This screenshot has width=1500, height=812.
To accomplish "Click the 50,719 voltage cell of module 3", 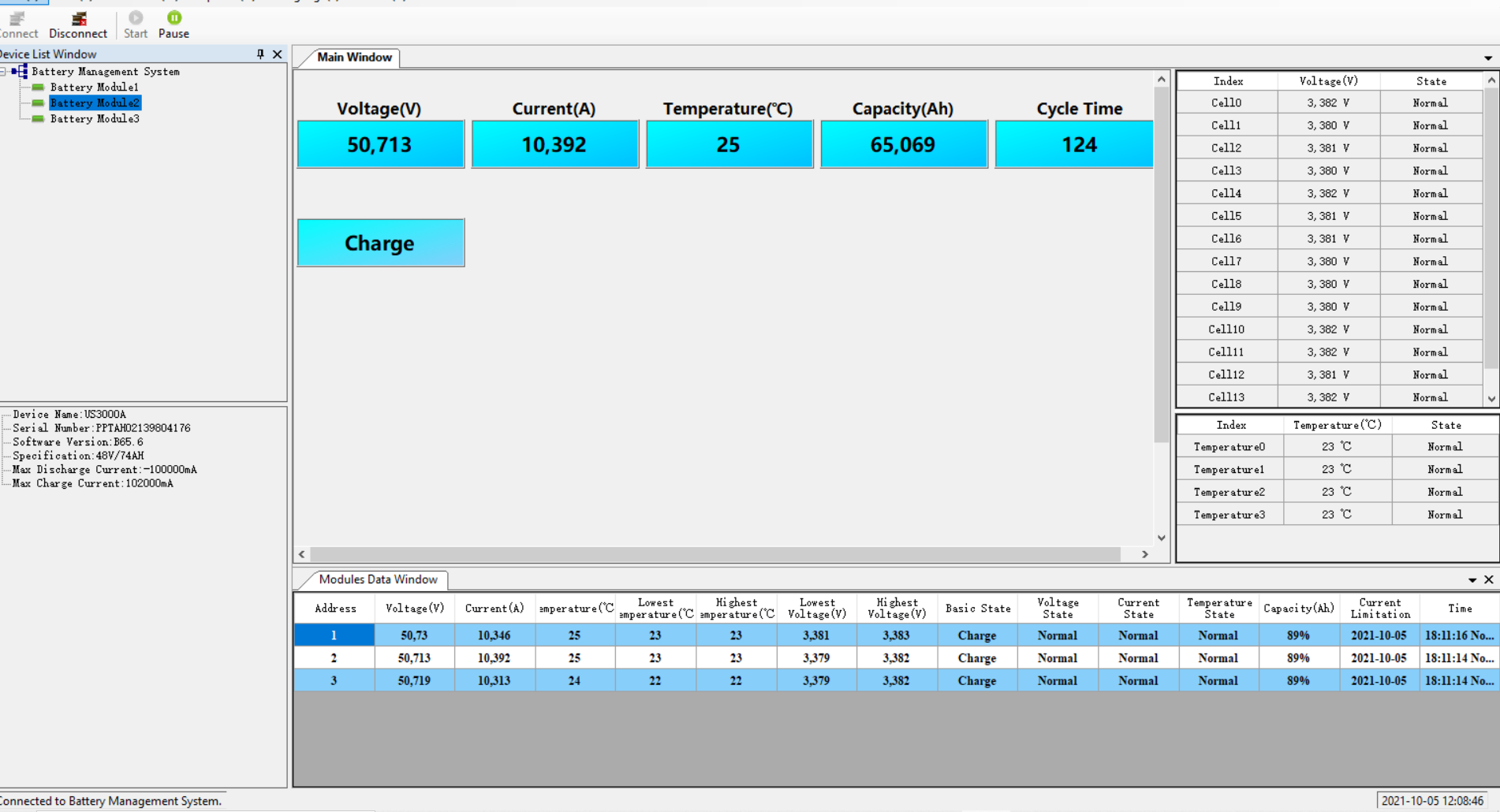I will point(415,680).
